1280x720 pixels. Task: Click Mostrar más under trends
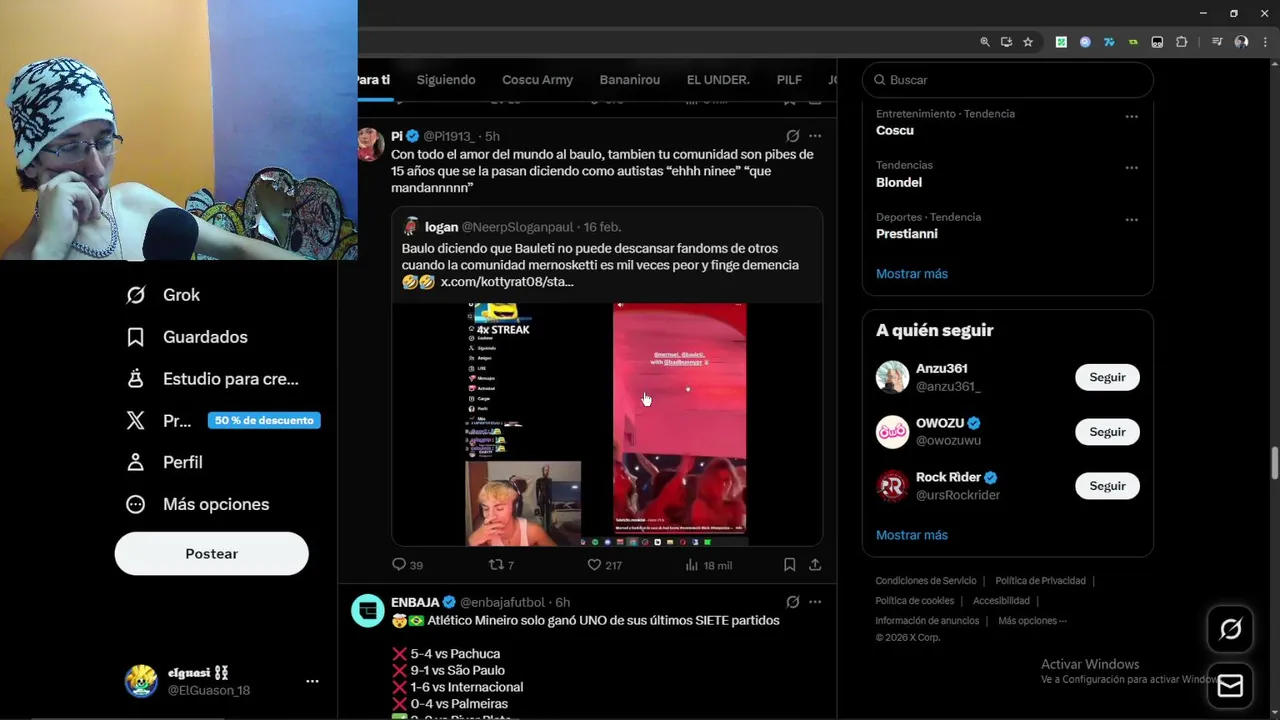coord(912,274)
